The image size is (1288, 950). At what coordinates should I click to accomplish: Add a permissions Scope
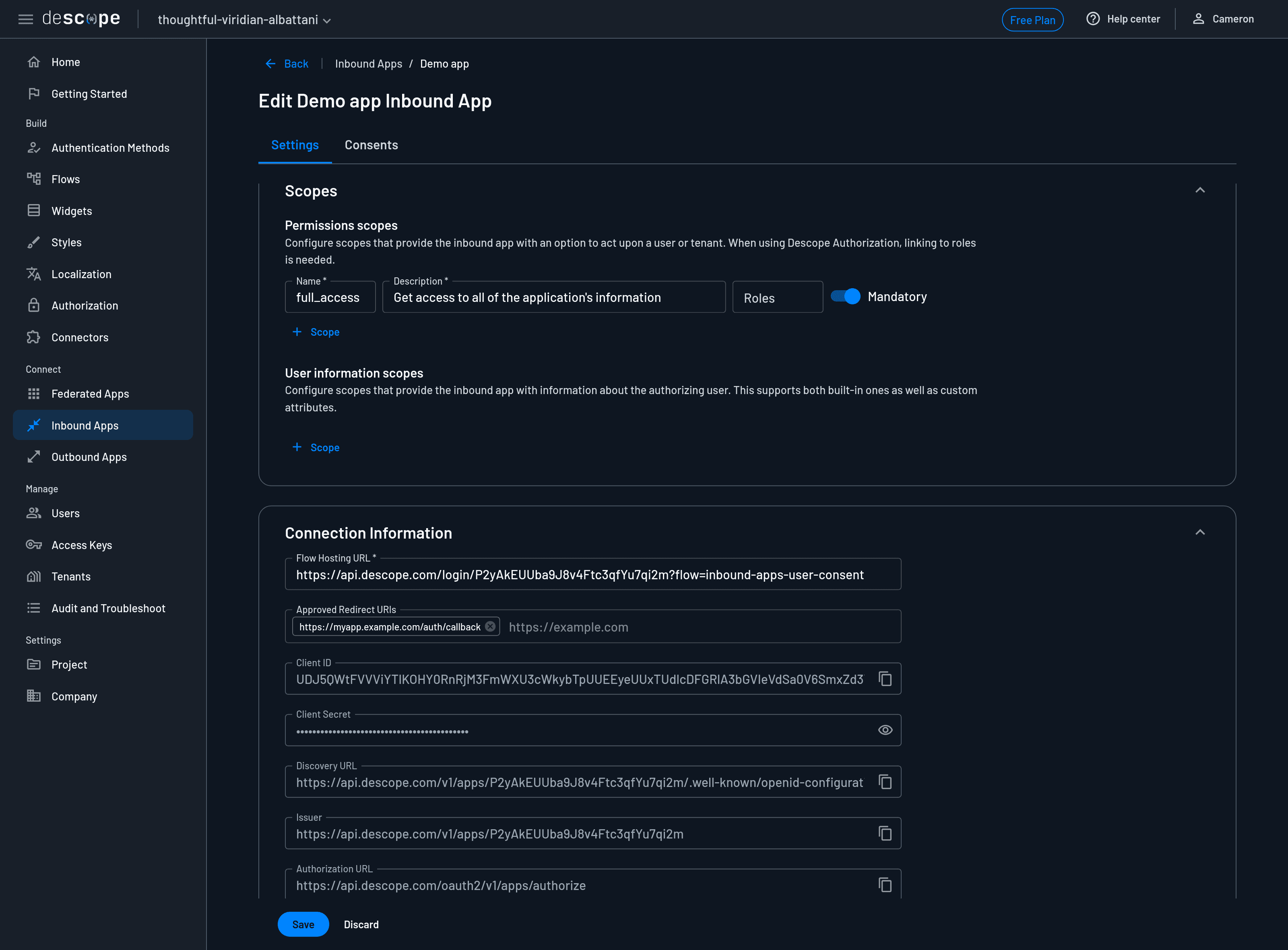pos(316,332)
